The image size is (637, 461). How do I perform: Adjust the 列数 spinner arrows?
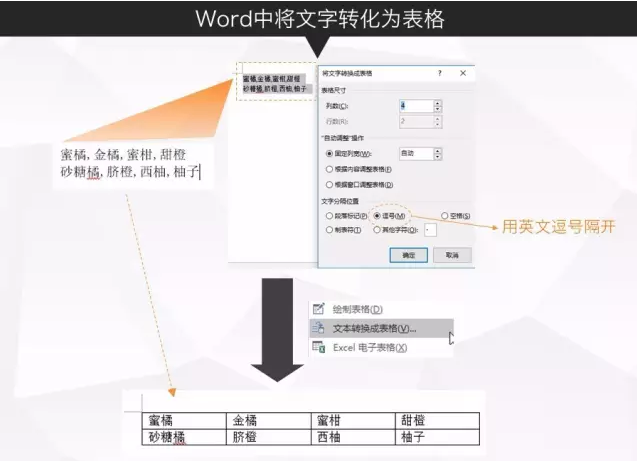coord(438,105)
